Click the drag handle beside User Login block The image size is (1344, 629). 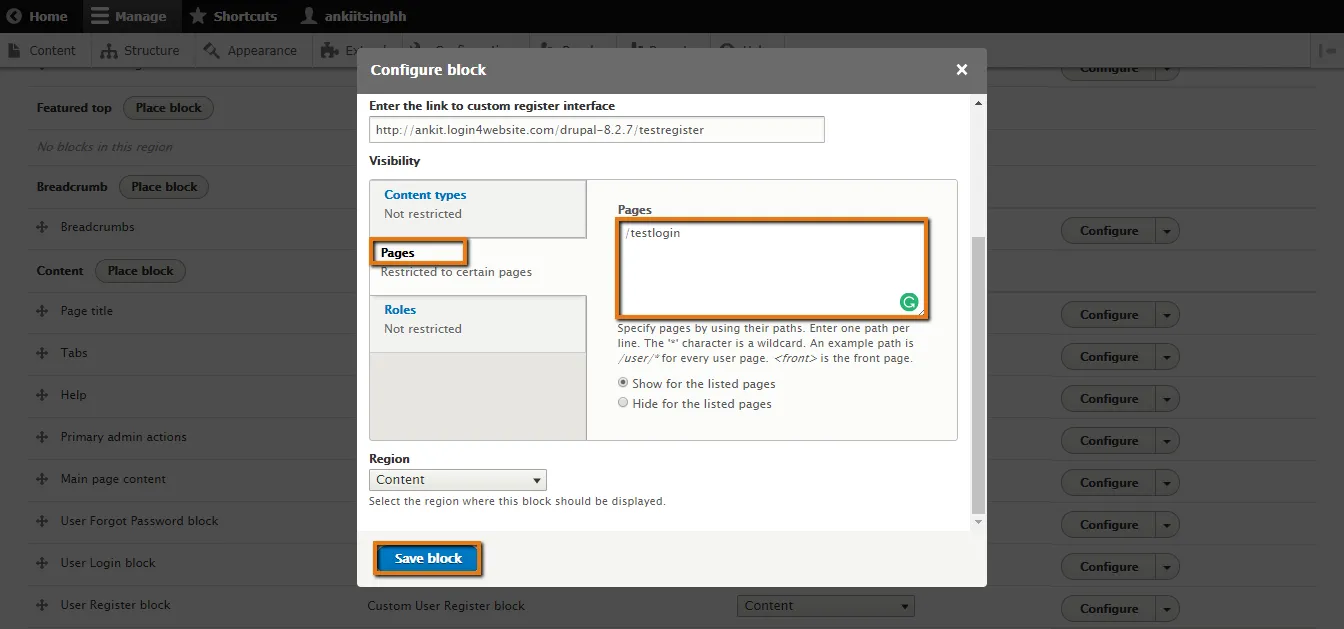(x=42, y=564)
